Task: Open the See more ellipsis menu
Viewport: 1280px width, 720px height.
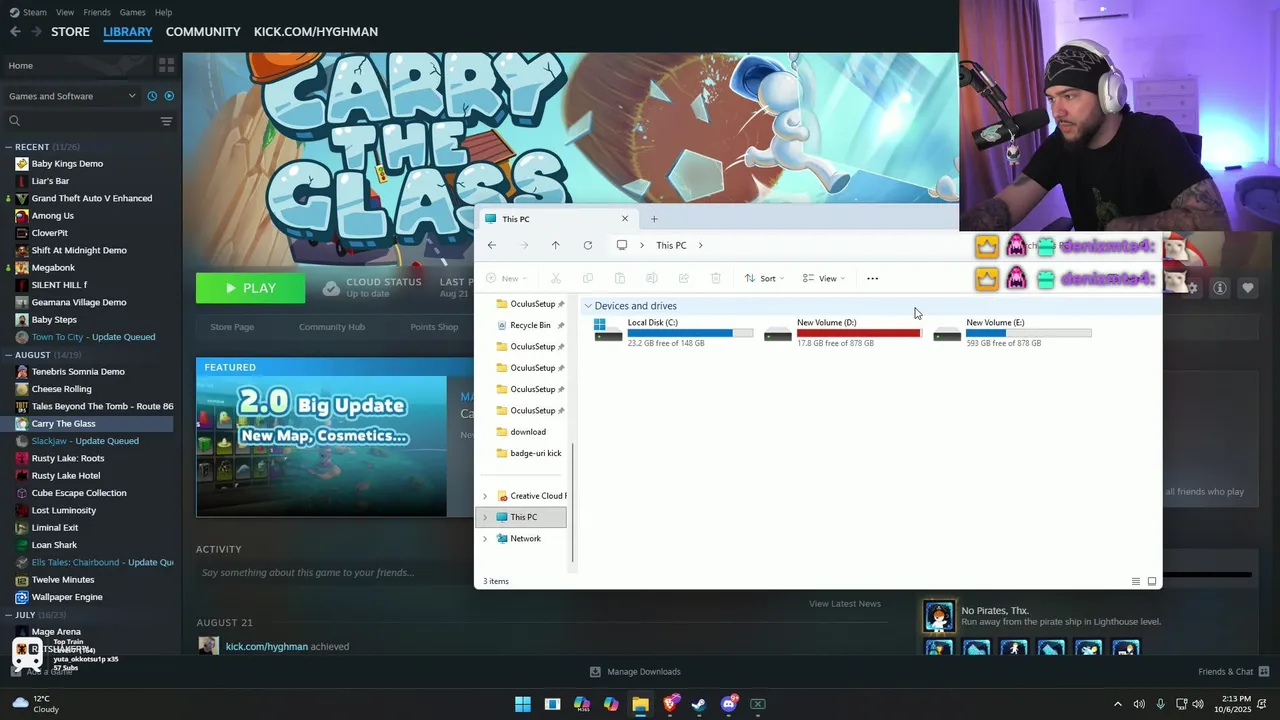Action: pyautogui.click(x=872, y=279)
